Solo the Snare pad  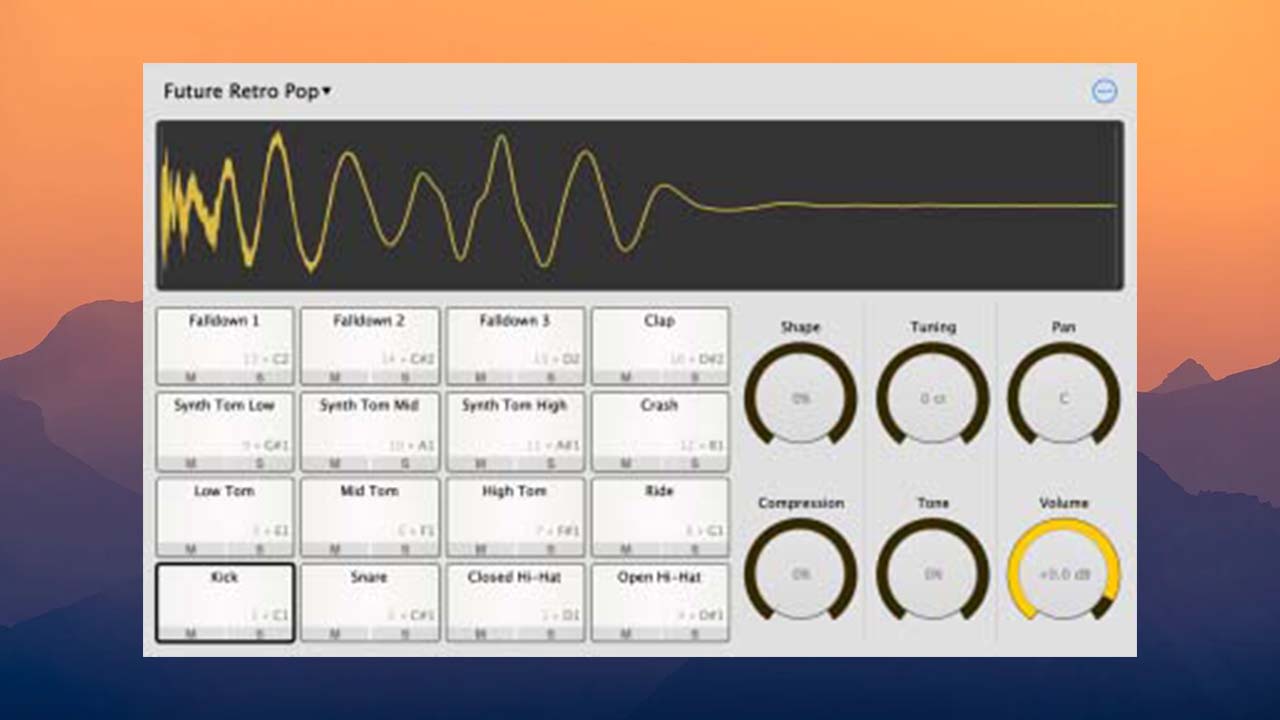(x=404, y=633)
